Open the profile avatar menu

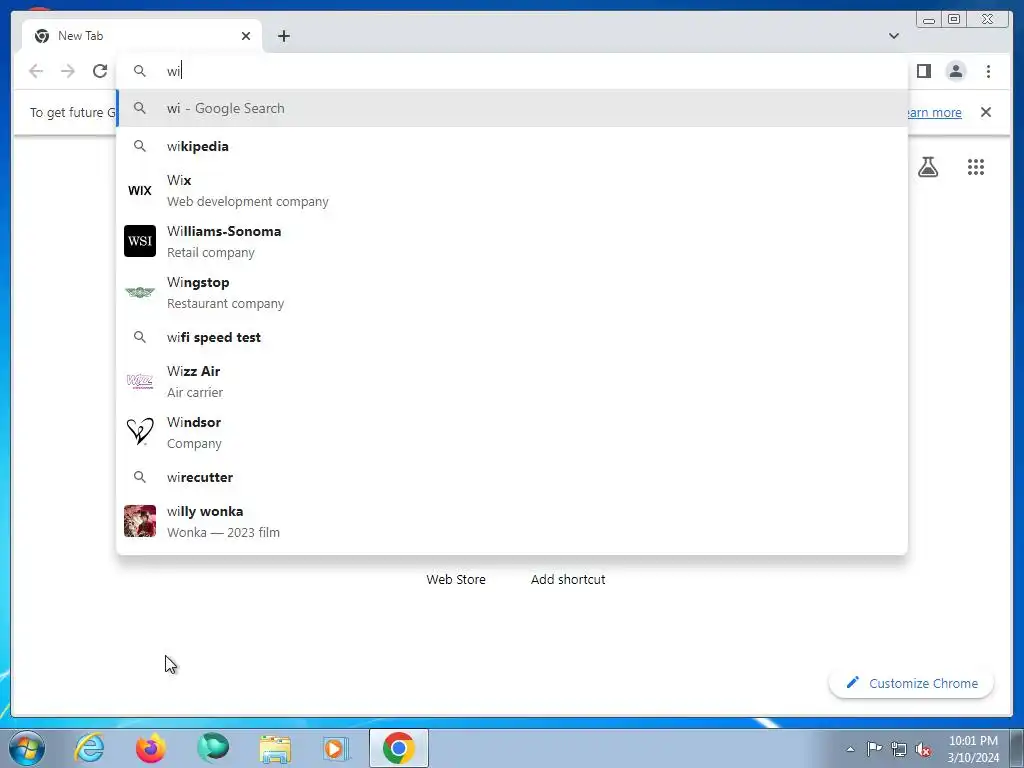[955, 71]
